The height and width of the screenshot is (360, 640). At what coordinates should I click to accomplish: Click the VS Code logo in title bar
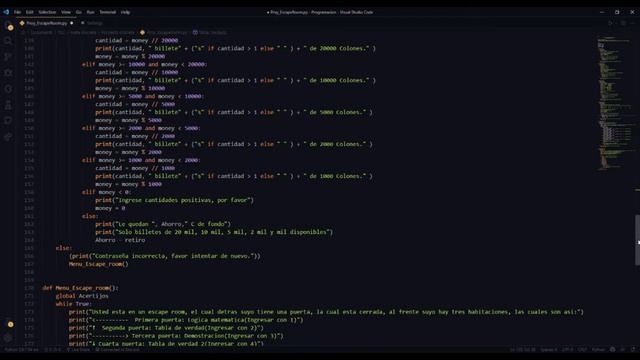(x=6, y=12)
